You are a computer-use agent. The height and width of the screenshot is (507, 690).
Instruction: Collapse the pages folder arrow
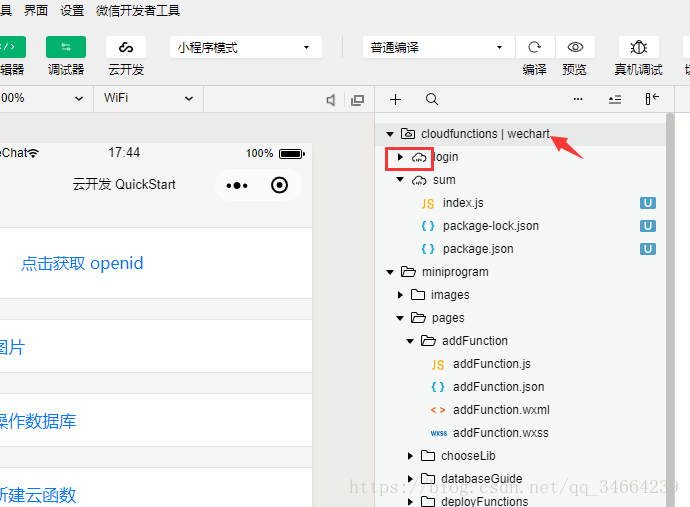tap(400, 318)
